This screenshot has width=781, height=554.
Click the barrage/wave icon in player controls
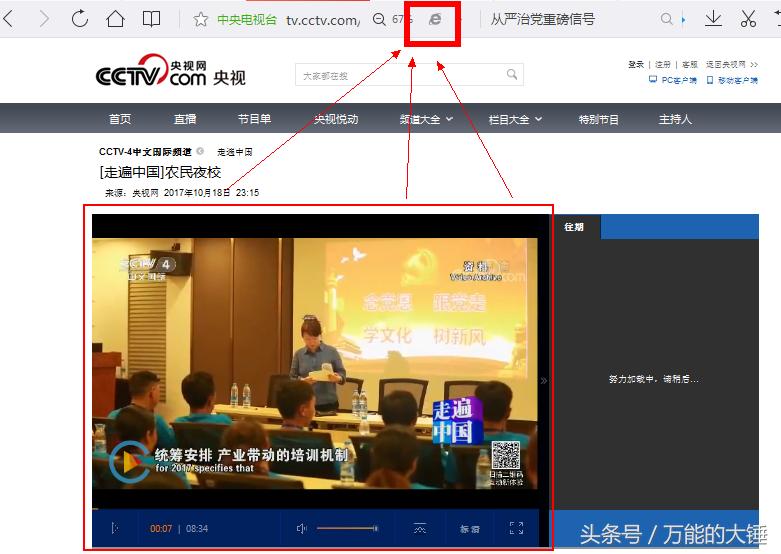[x=420, y=528]
